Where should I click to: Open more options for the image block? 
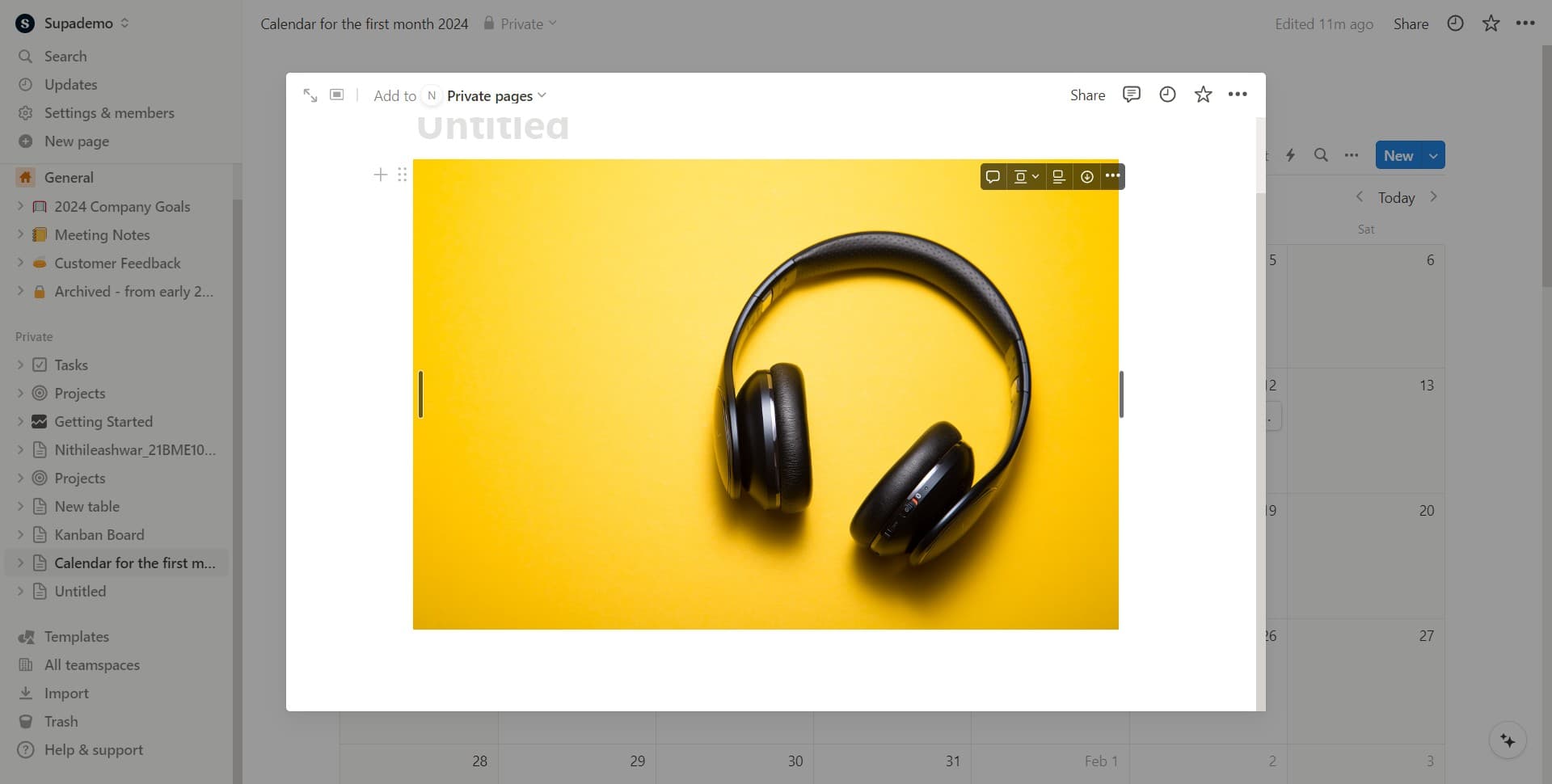pyautogui.click(x=1113, y=176)
